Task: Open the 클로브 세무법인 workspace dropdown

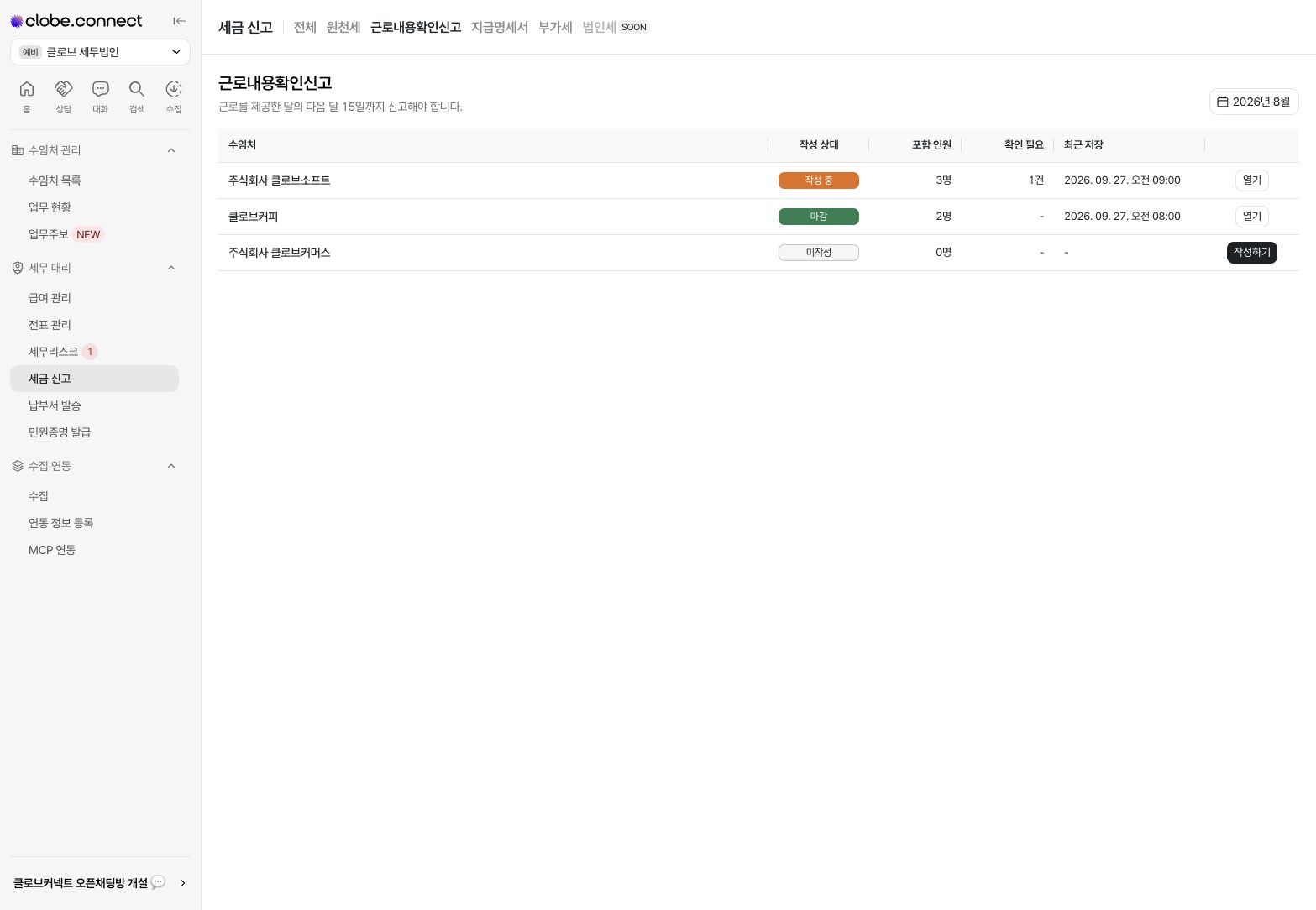Action: click(100, 52)
